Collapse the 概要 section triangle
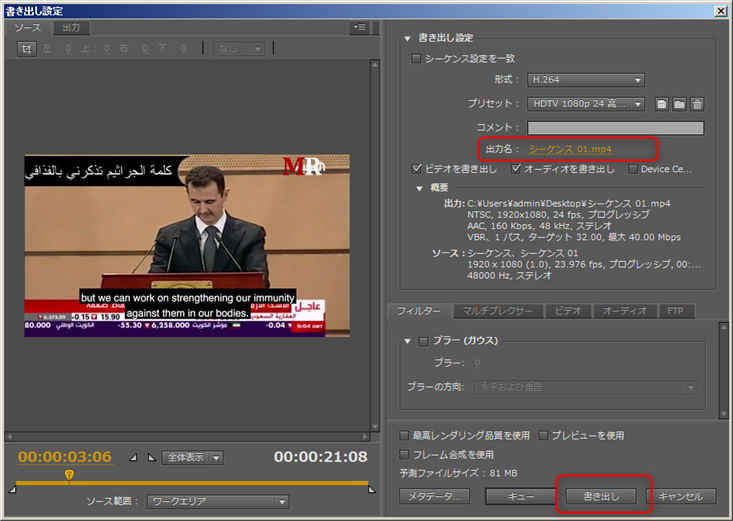The width and height of the screenshot is (733, 521). tap(419, 188)
